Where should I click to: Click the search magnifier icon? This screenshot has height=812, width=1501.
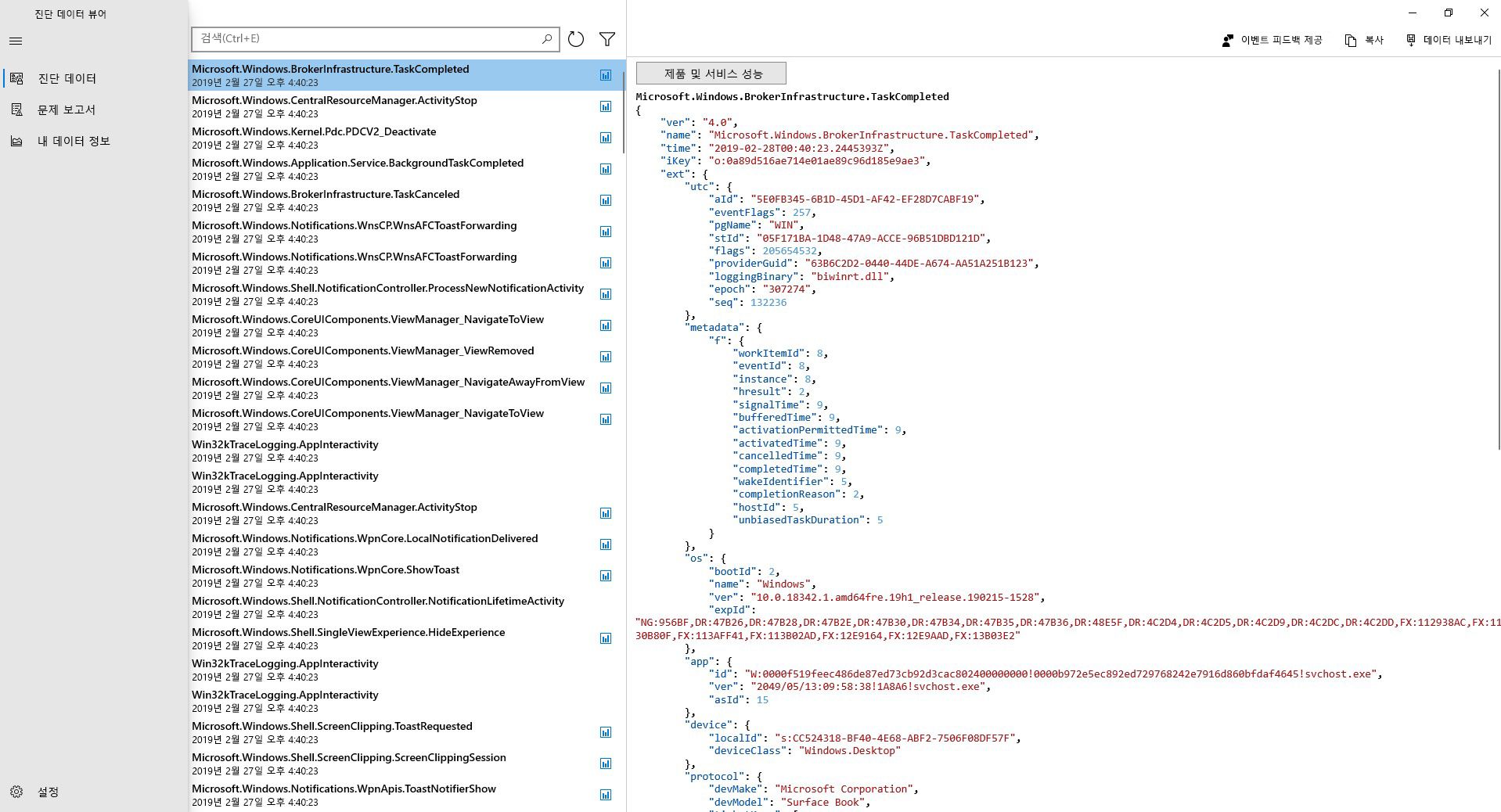[547, 39]
